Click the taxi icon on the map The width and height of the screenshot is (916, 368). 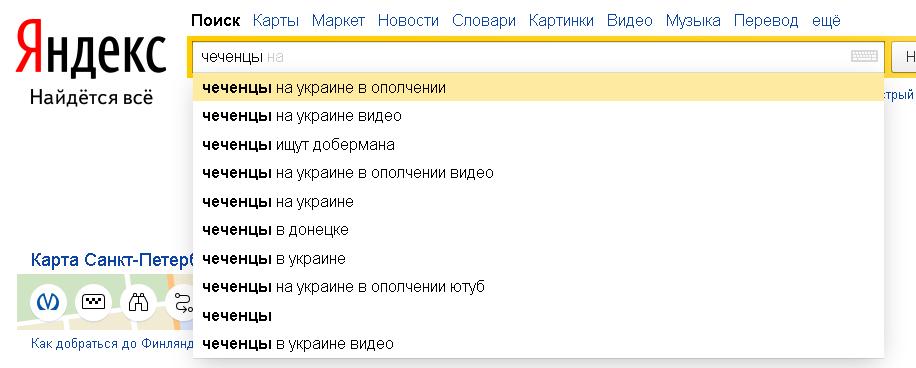coord(93,302)
